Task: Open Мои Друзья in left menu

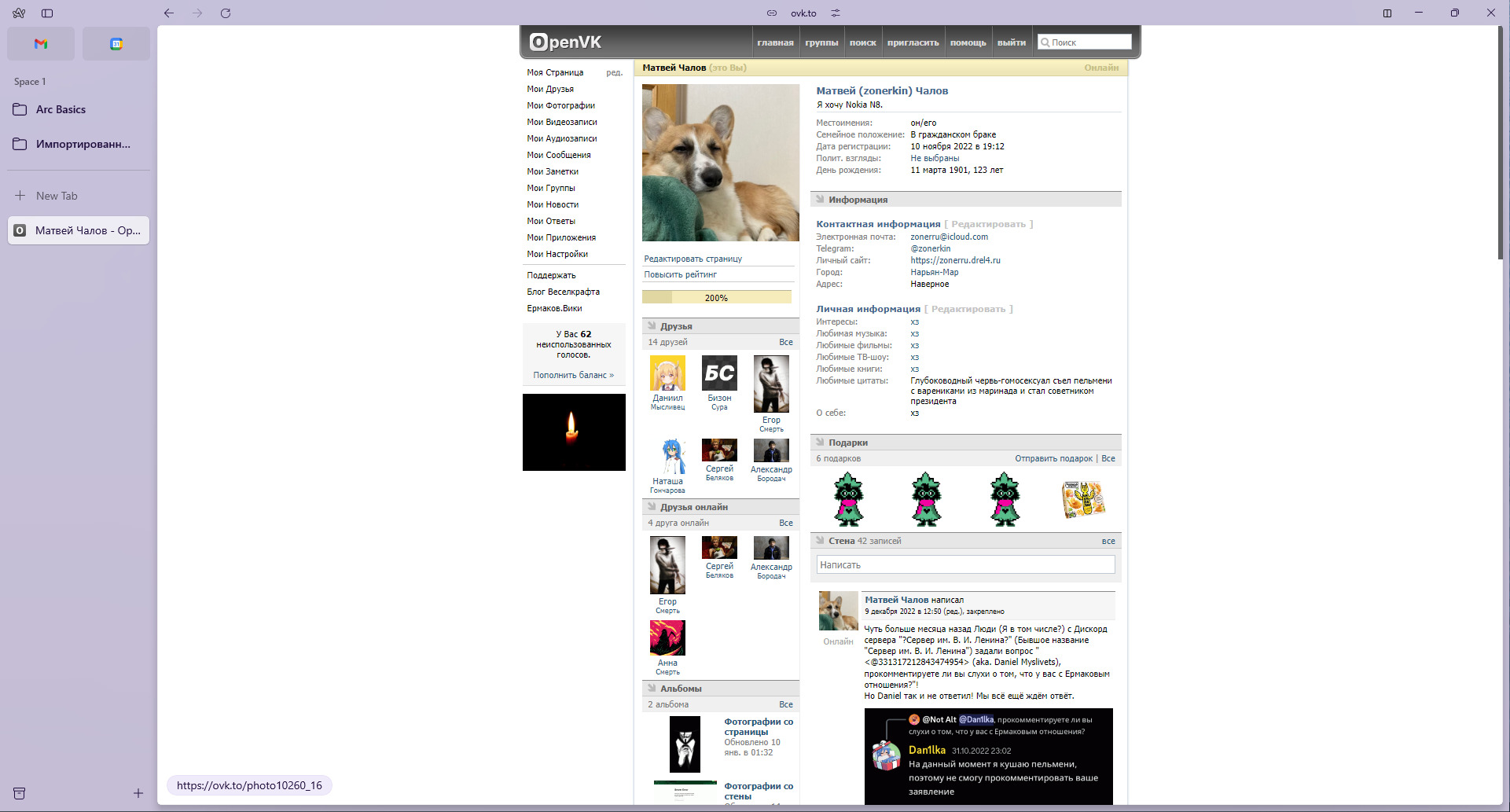Action: 550,89
